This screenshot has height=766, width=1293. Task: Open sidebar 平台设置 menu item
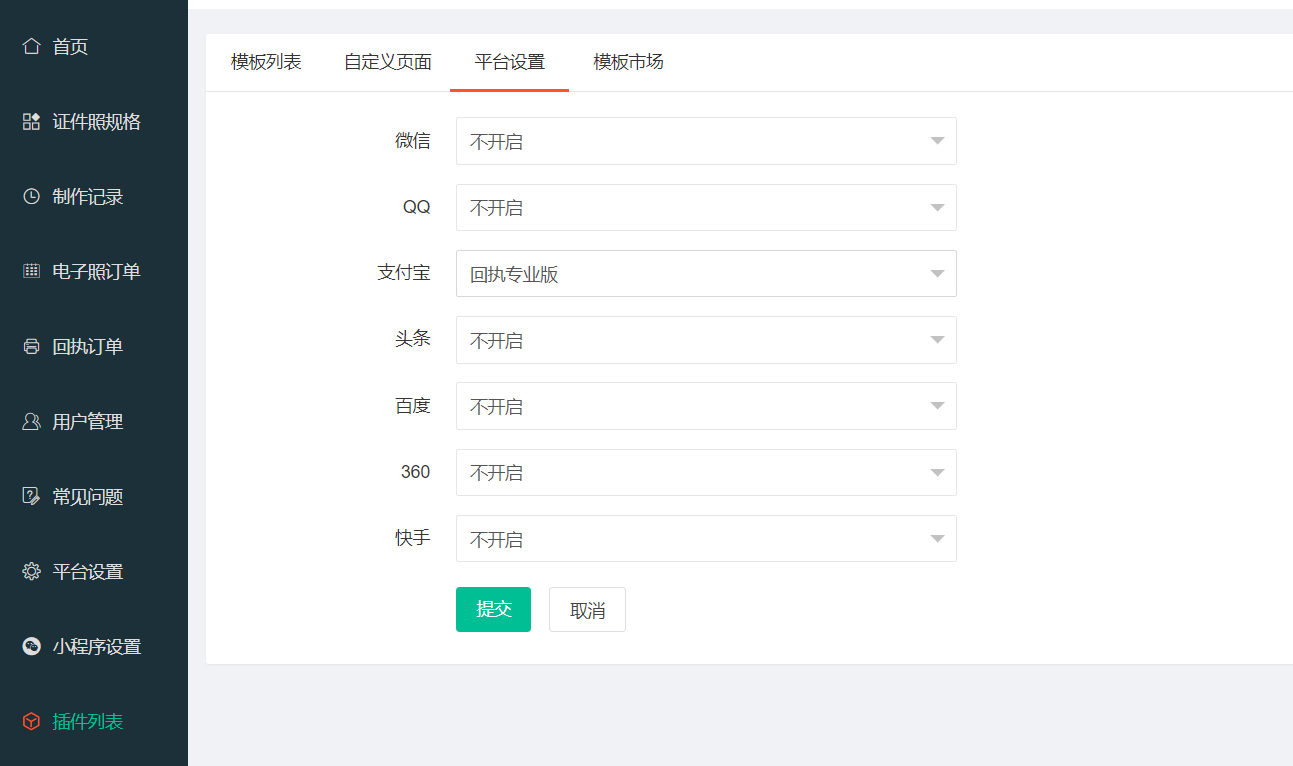tap(94, 571)
